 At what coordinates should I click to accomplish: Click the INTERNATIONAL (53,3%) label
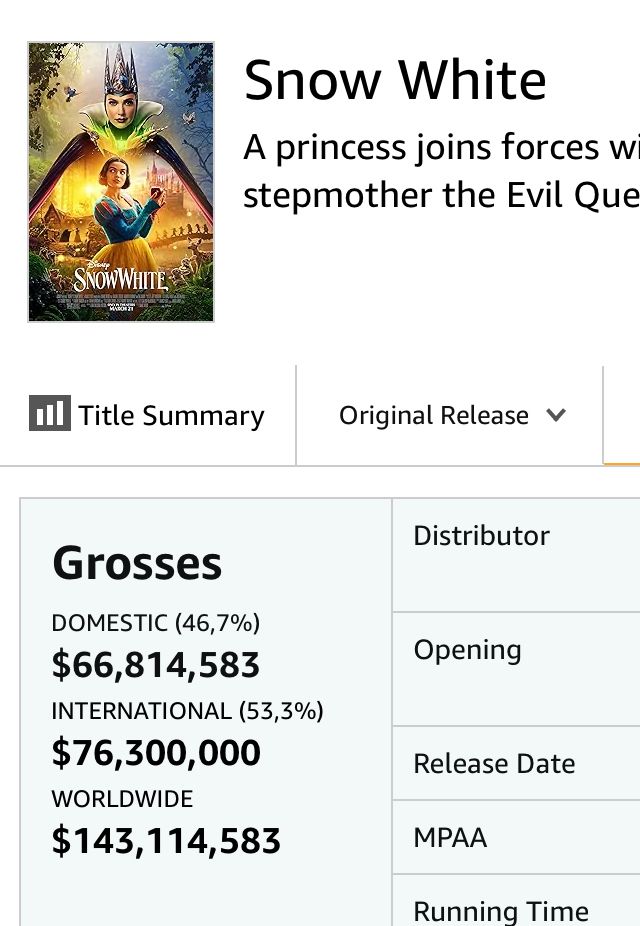[187, 711]
